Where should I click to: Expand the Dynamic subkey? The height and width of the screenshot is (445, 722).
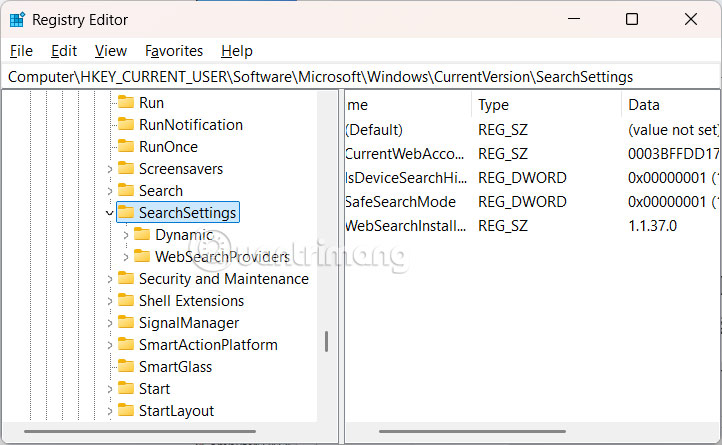tap(126, 235)
